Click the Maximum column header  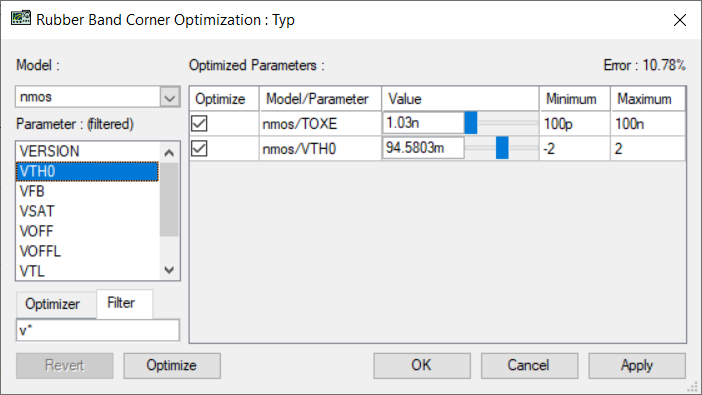click(648, 99)
